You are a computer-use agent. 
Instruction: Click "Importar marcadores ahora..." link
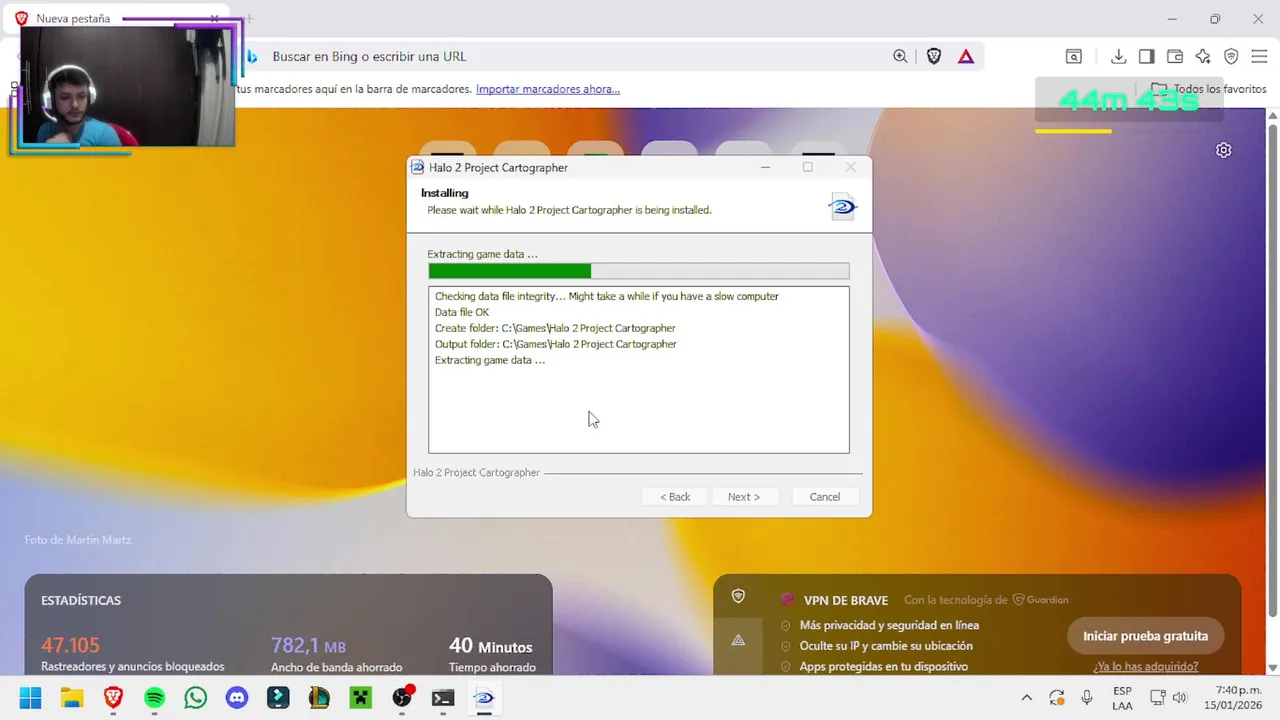tap(548, 89)
